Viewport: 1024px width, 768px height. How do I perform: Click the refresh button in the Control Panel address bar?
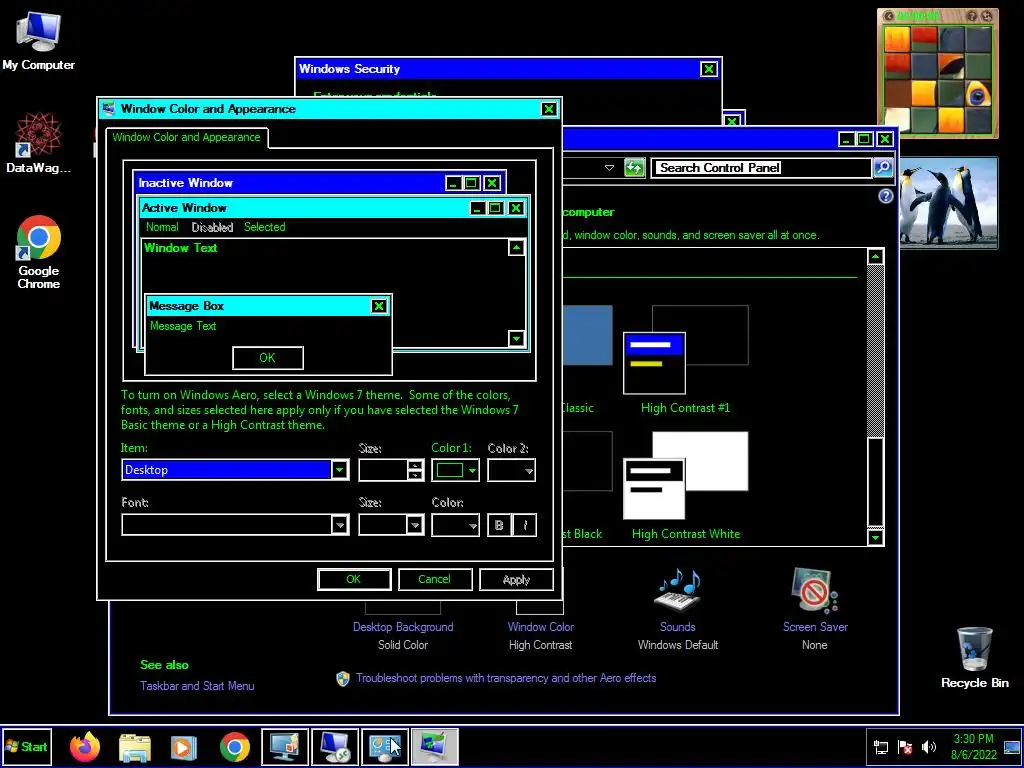click(x=634, y=168)
